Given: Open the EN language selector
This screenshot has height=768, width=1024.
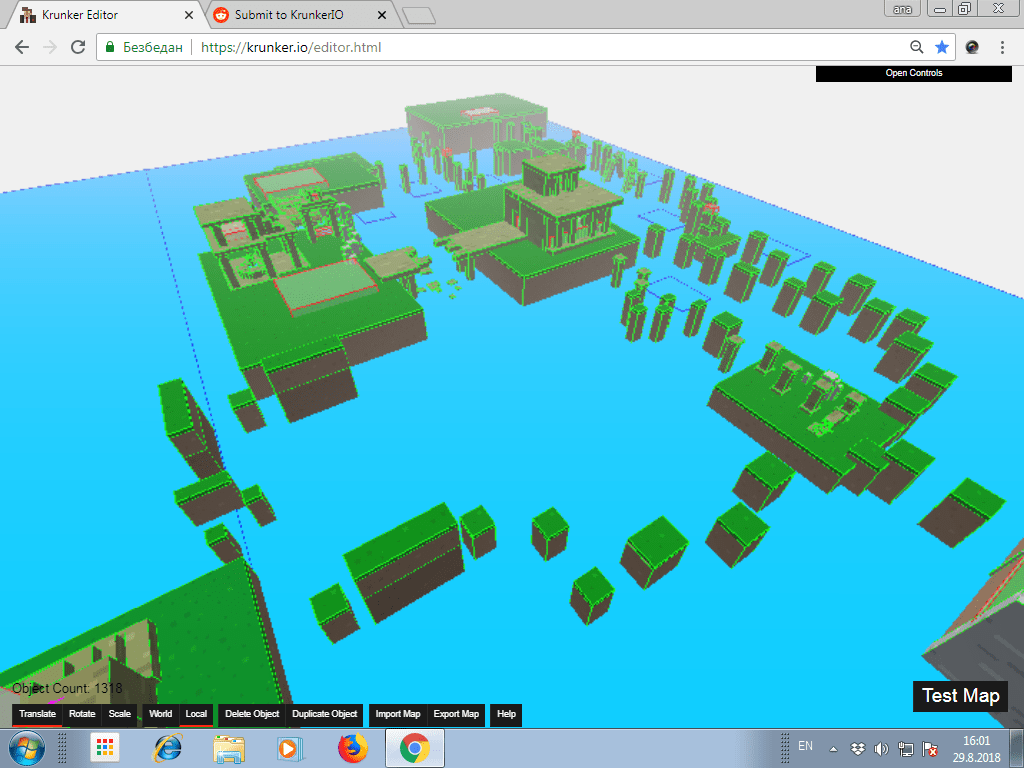Looking at the screenshot, I should click(x=805, y=746).
